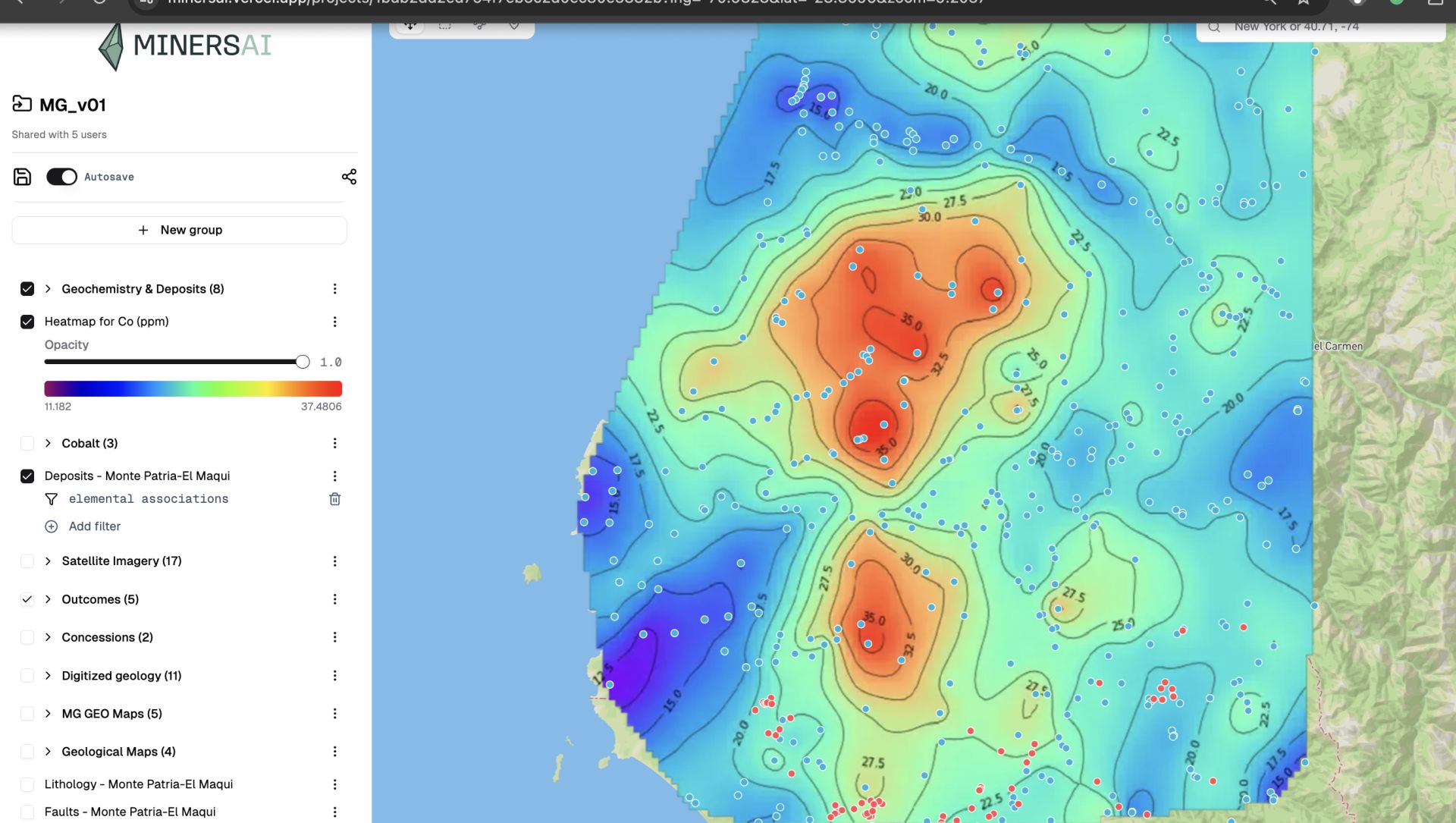Screen dimensions: 1456x823
Task: Expand the Concessions group chevron
Action: (x=48, y=637)
